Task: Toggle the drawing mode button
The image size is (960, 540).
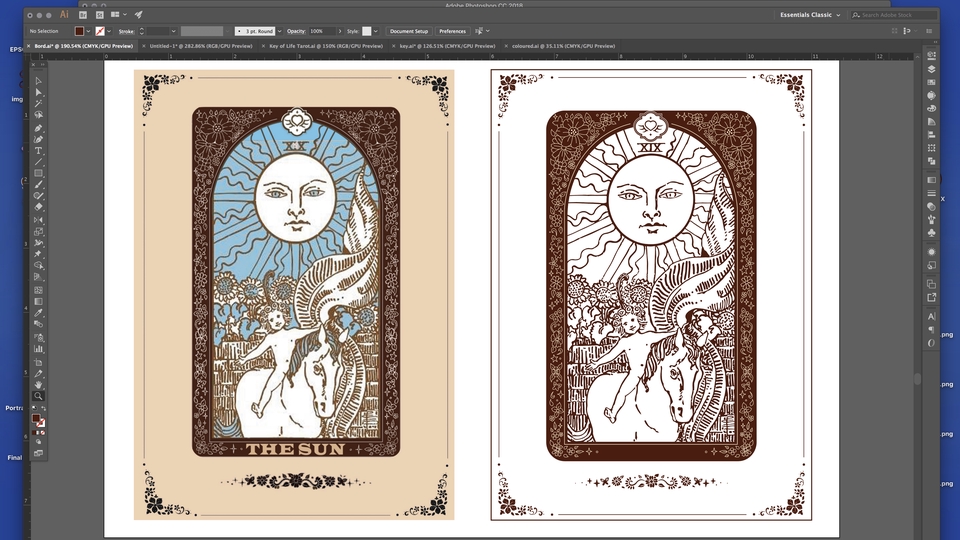Action: 38,442
